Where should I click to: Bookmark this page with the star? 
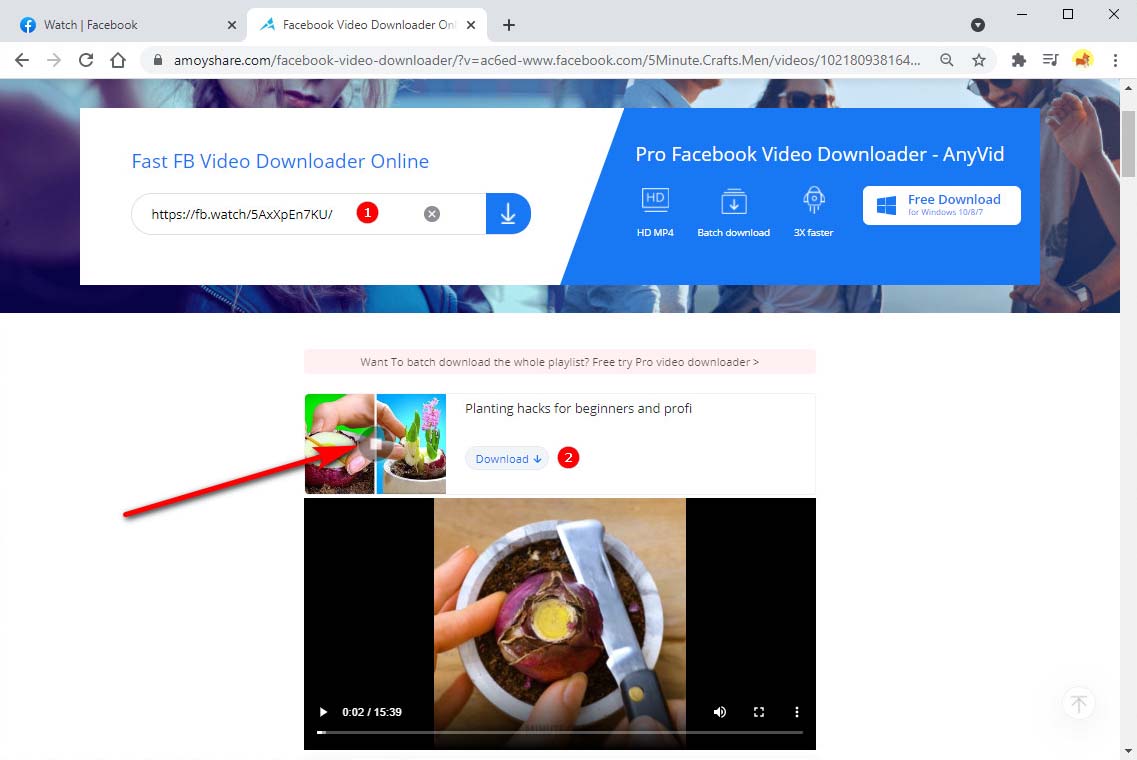[978, 60]
